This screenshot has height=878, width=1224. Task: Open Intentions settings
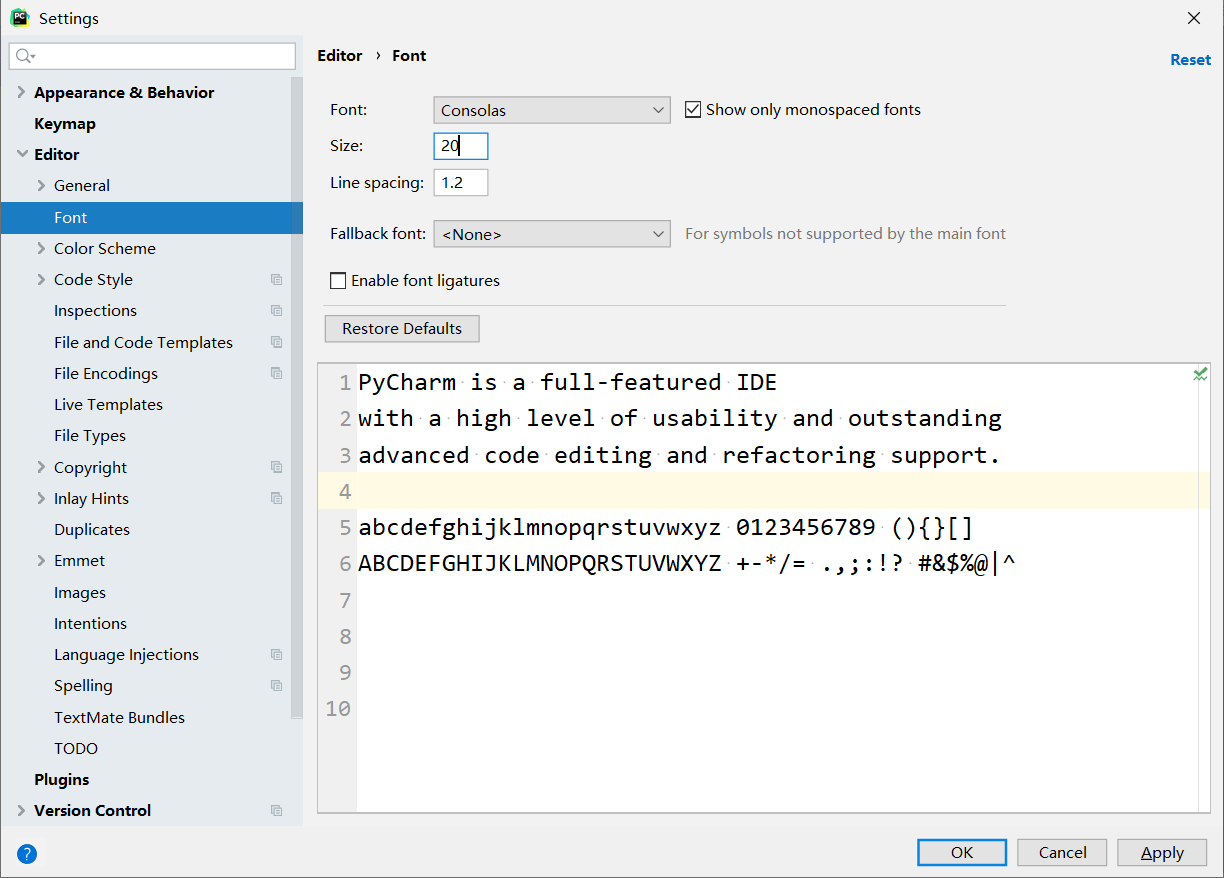point(90,624)
